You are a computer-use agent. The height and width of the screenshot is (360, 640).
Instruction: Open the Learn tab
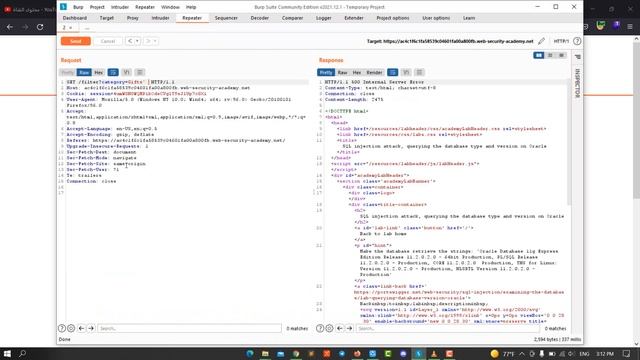[469, 18]
